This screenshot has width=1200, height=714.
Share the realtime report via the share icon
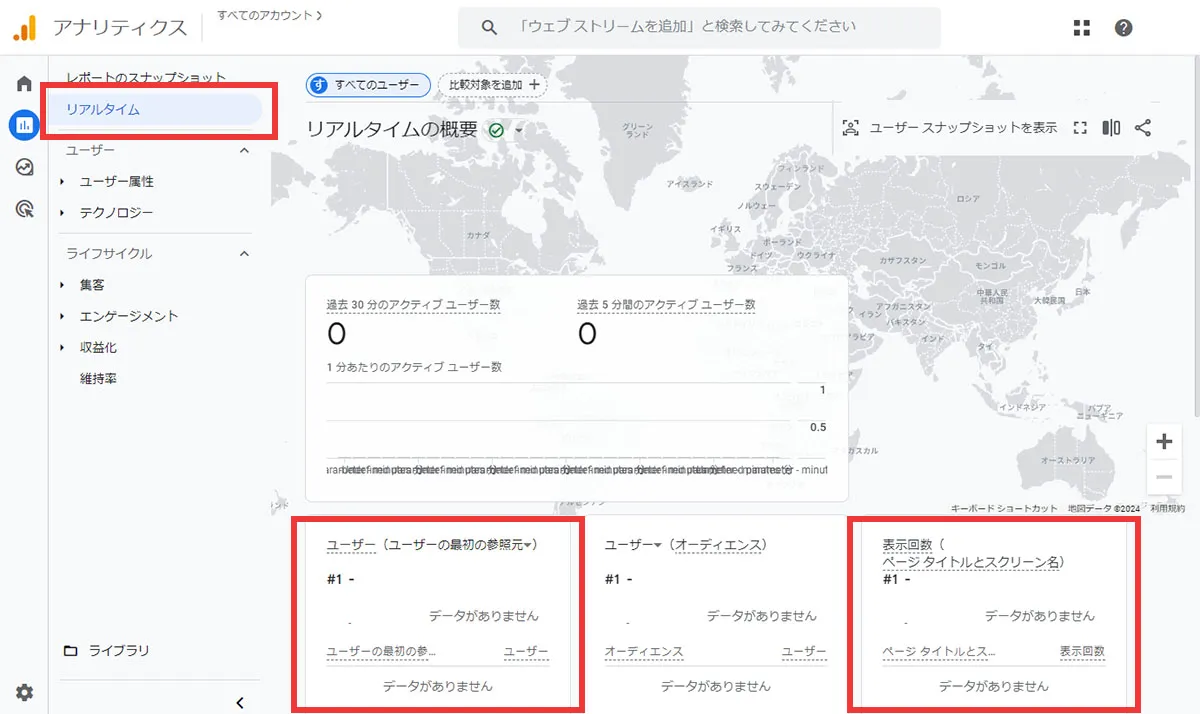pyautogui.click(x=1143, y=128)
